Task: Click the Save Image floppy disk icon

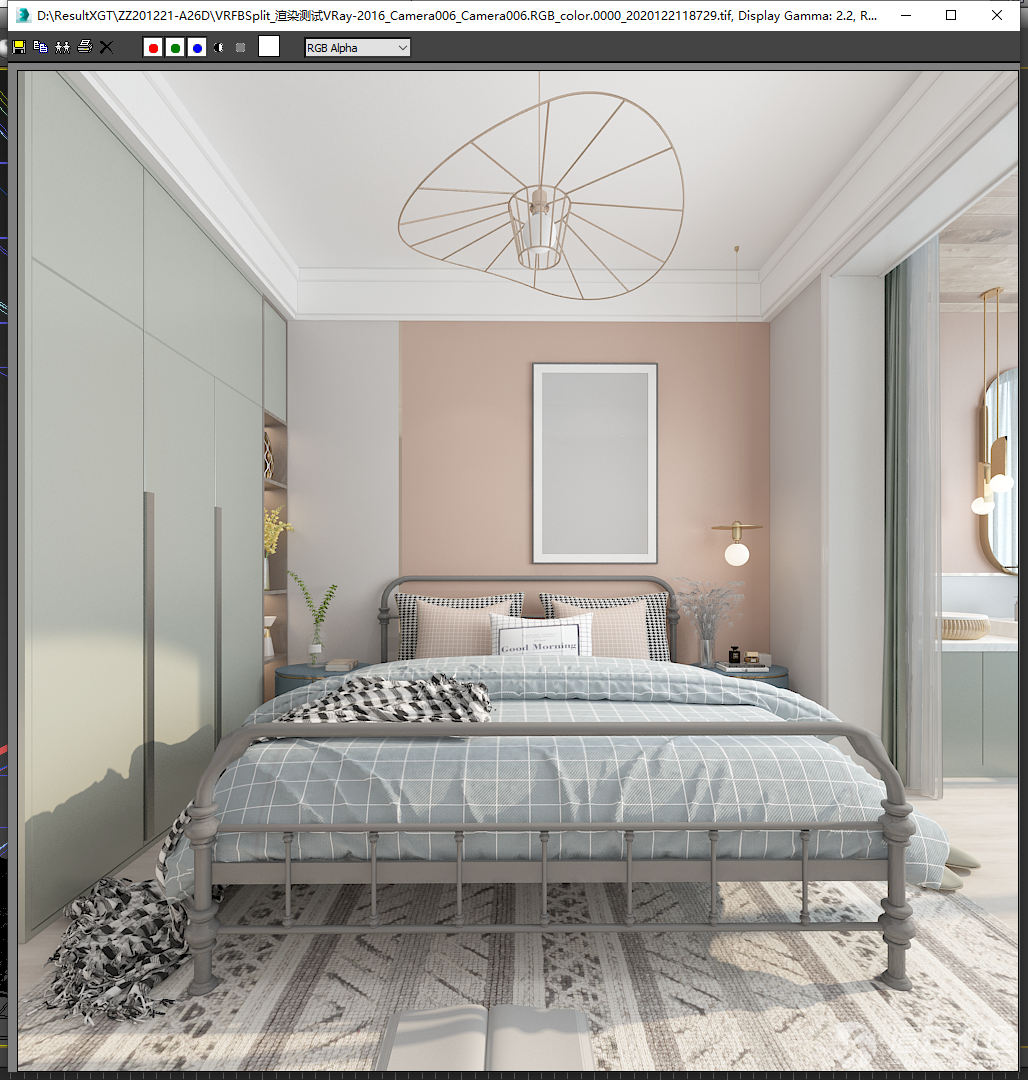Action: (x=18, y=47)
